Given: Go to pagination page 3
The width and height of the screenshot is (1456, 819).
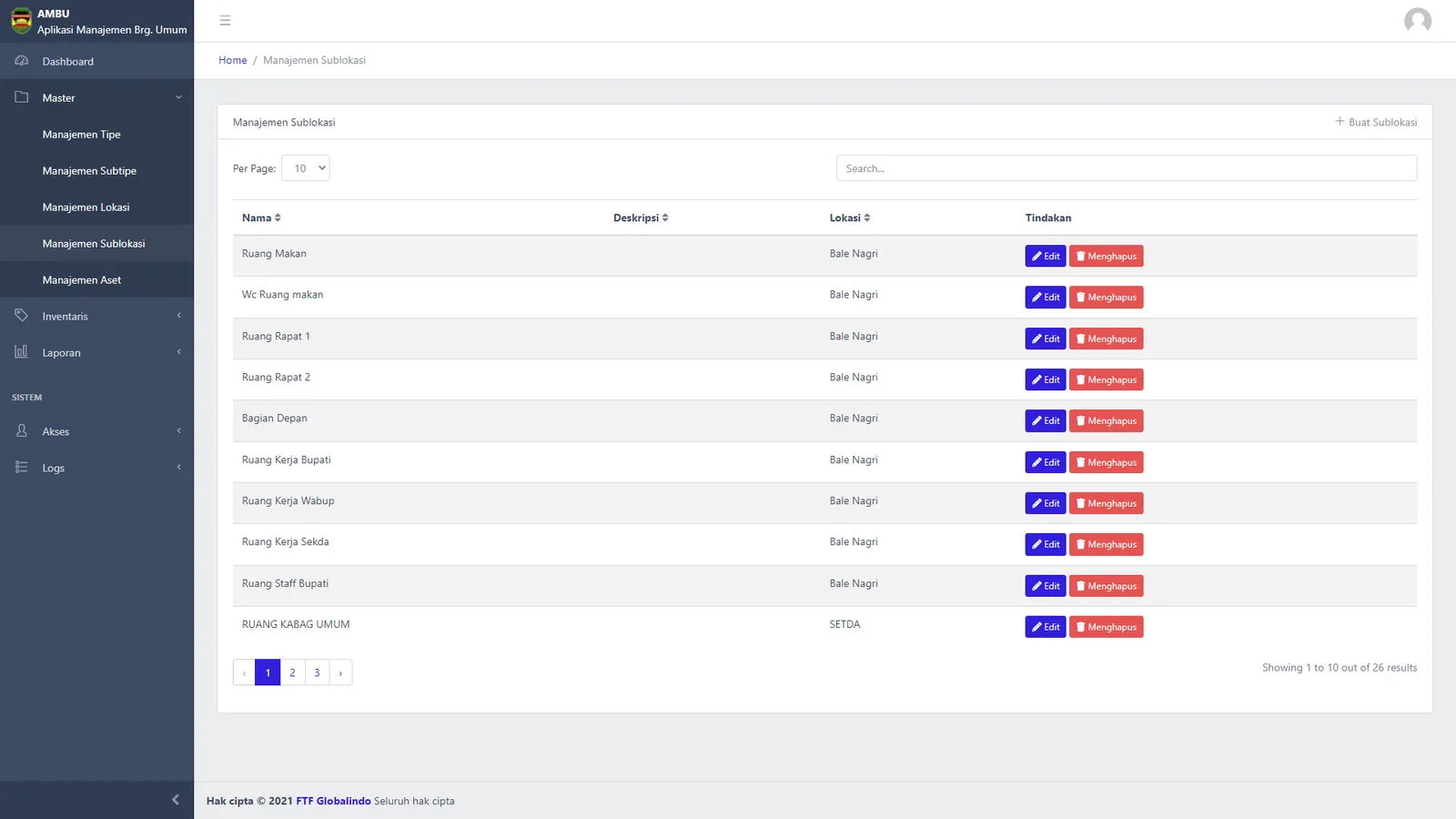Looking at the screenshot, I should click(317, 672).
